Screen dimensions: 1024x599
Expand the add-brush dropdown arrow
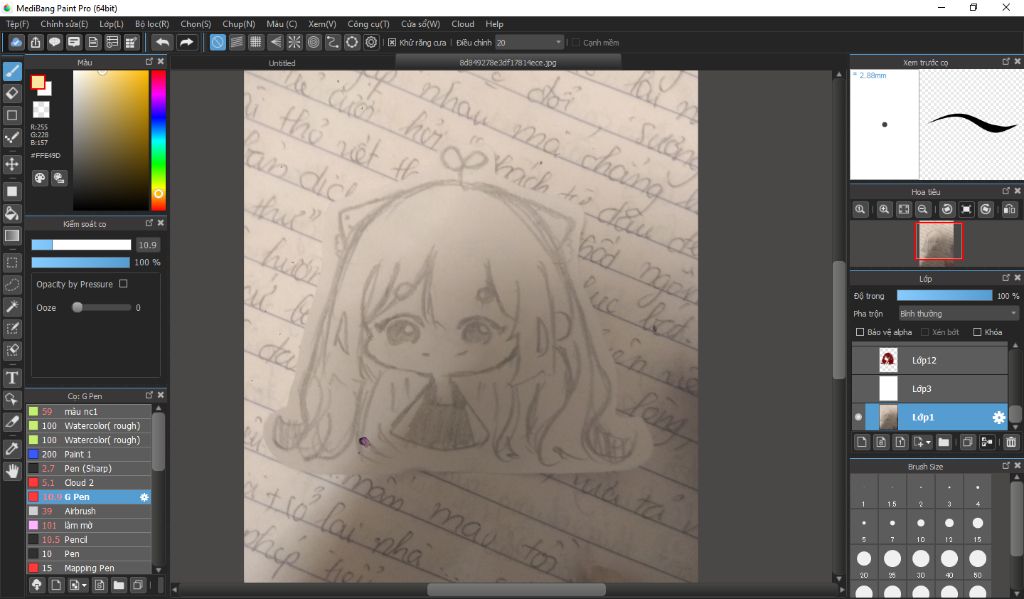(84, 585)
